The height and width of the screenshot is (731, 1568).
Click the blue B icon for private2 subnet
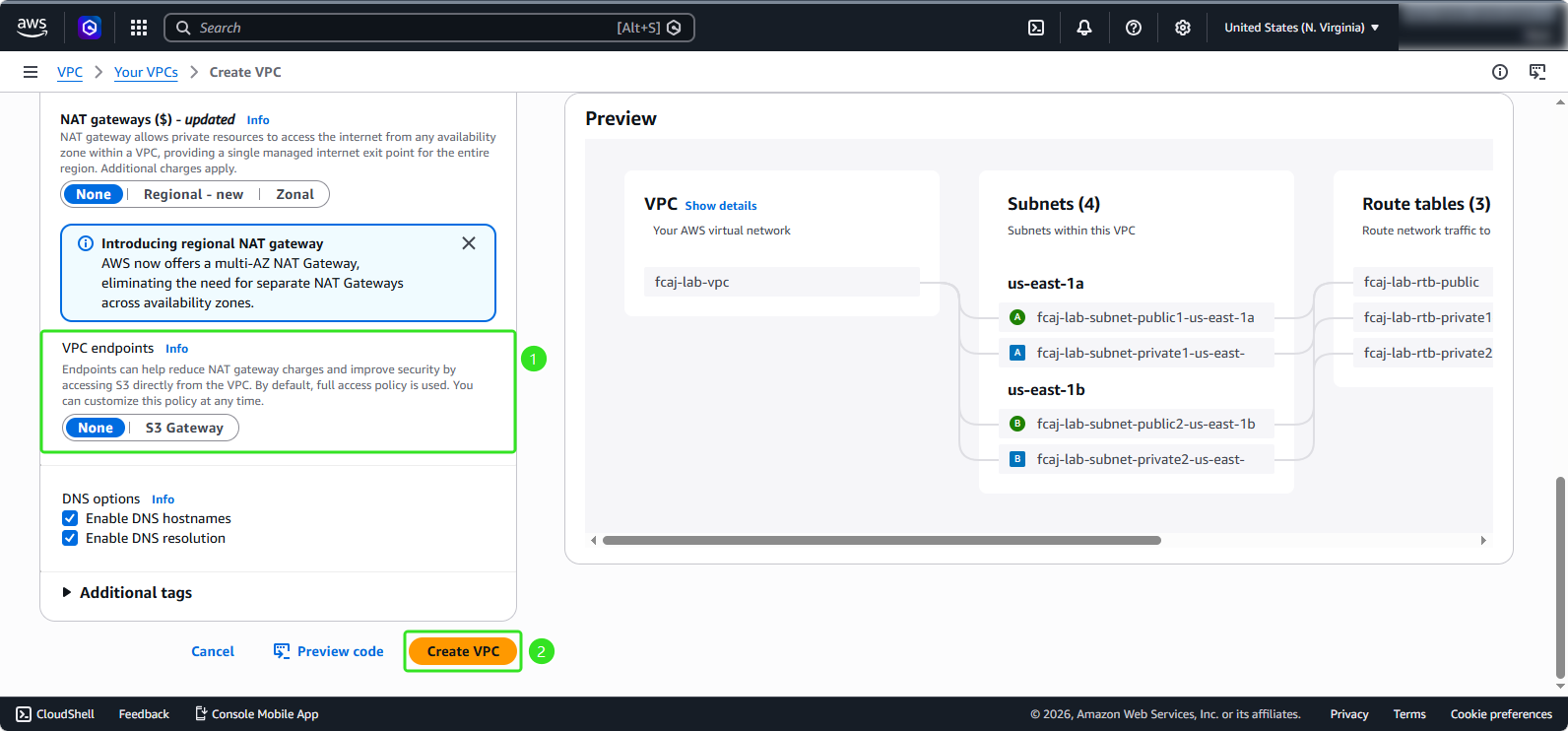tap(1017, 459)
